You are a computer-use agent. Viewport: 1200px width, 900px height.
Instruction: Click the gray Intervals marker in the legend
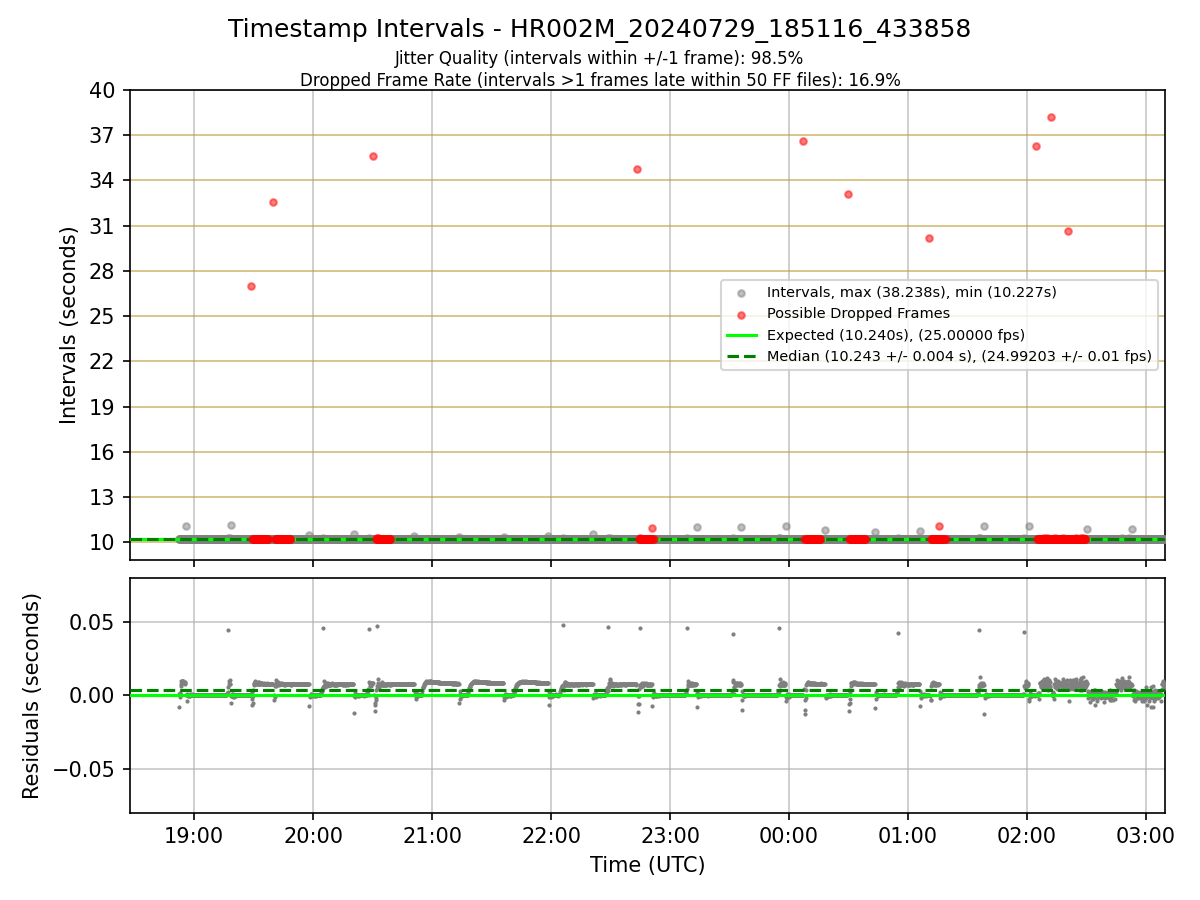741,293
